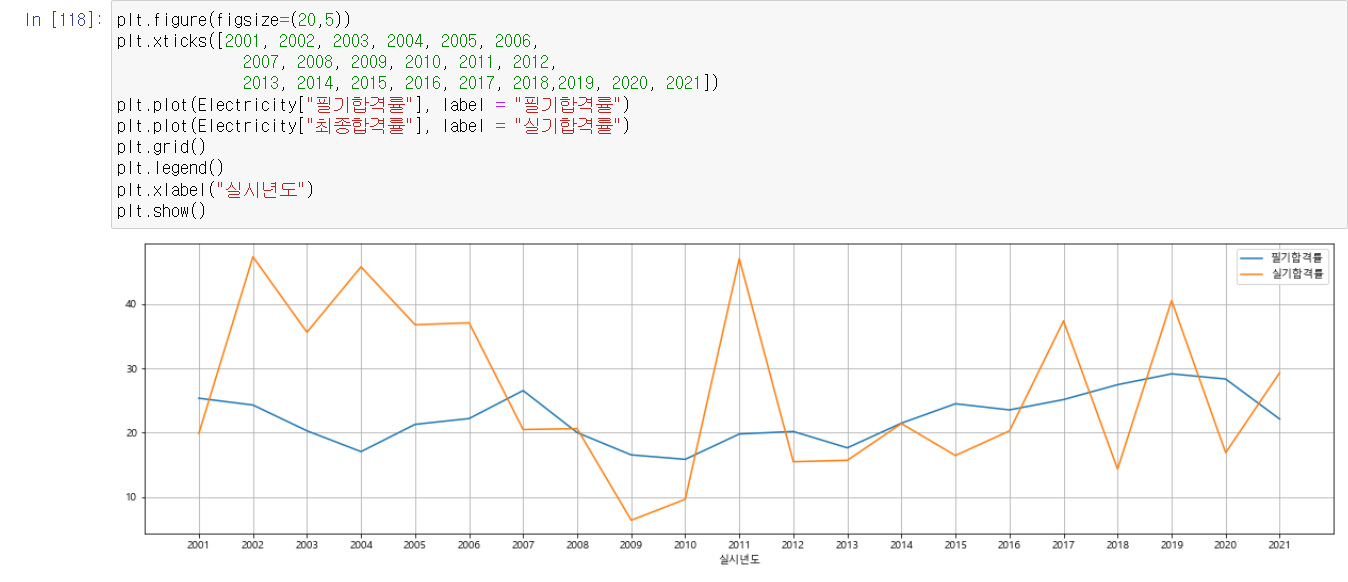Click chart x-axis tick label 2016
Viewport: 1348px width, 582px height.
(x=1009, y=545)
